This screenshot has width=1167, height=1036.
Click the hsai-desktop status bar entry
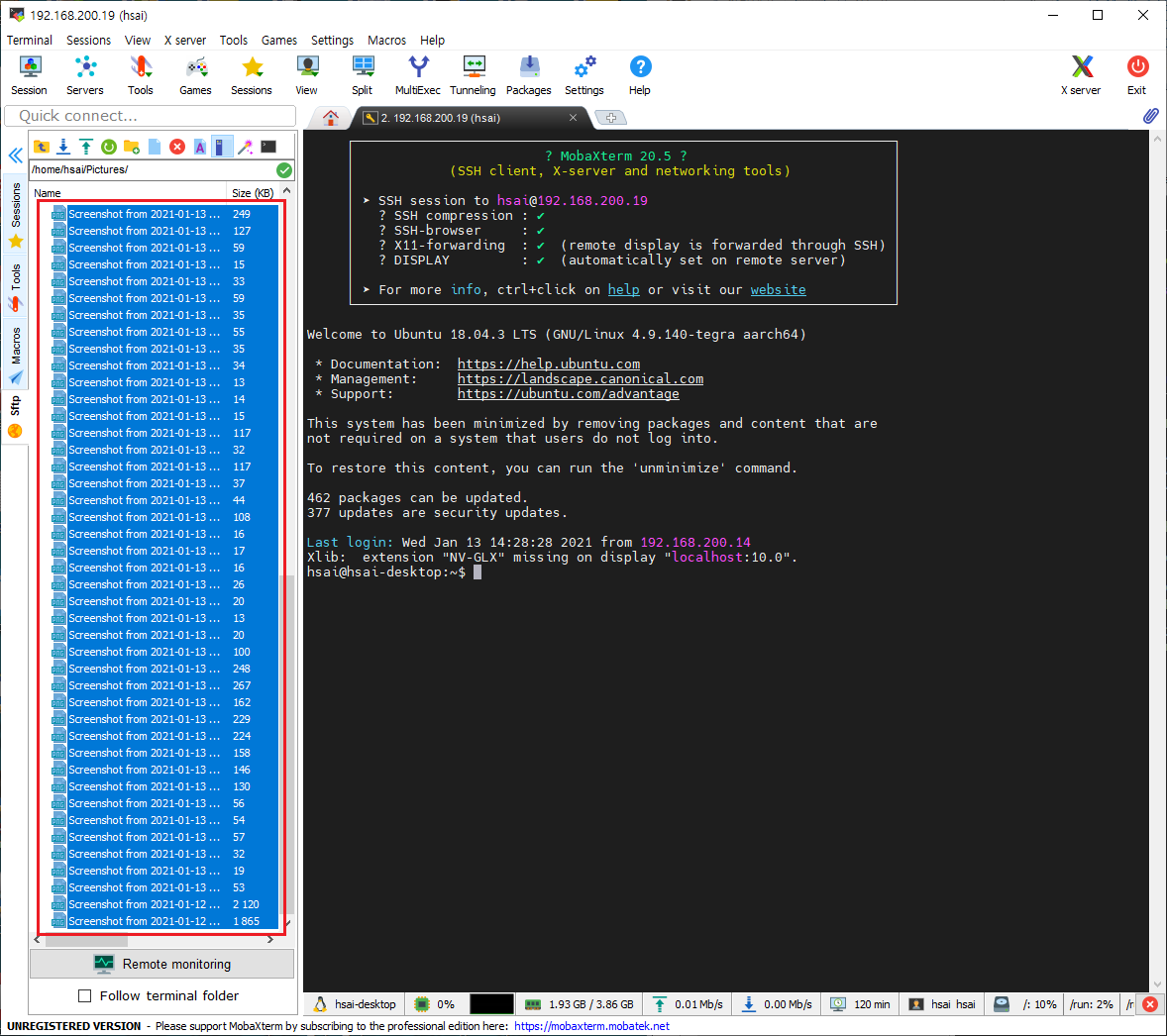(355, 1004)
